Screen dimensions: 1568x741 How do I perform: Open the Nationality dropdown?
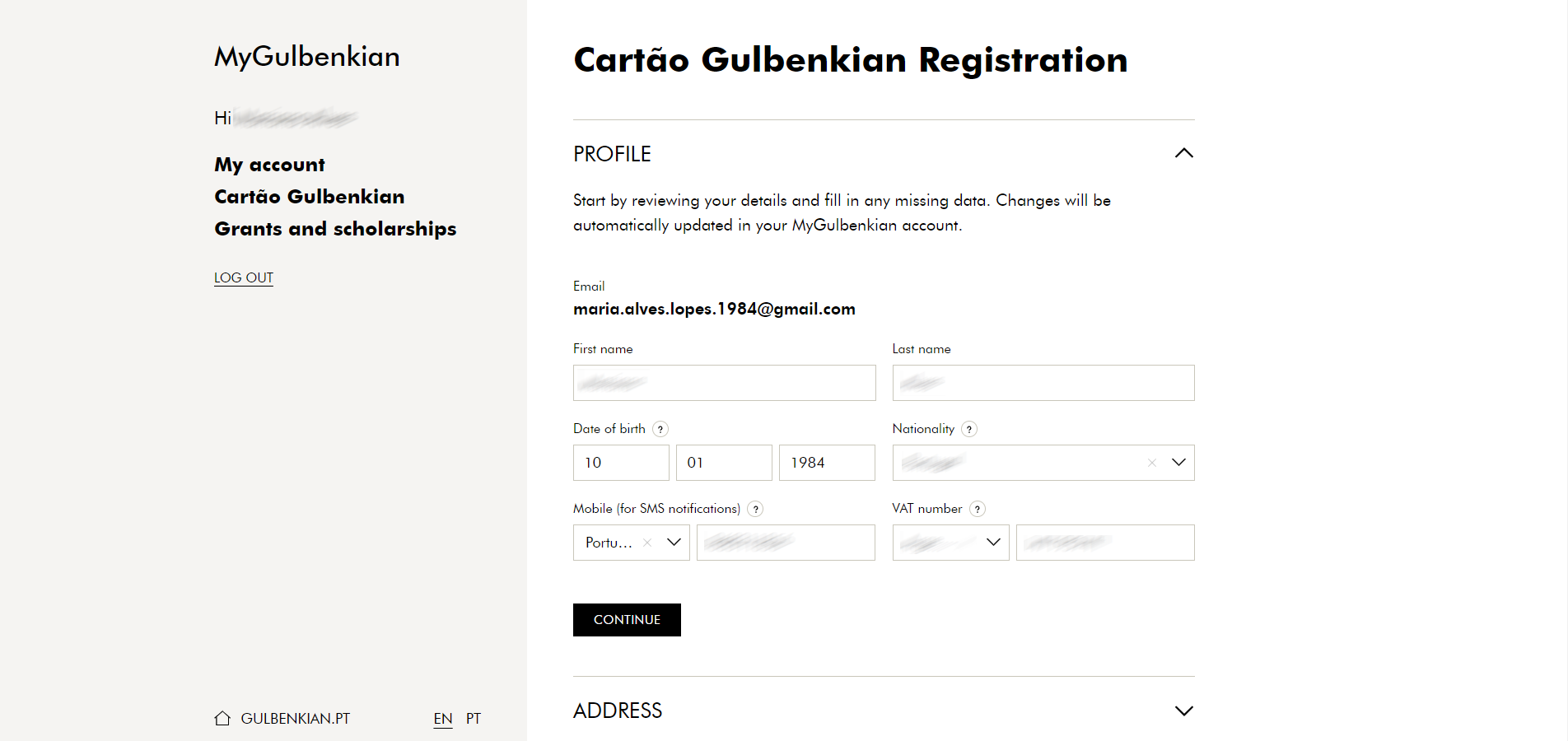1178,463
